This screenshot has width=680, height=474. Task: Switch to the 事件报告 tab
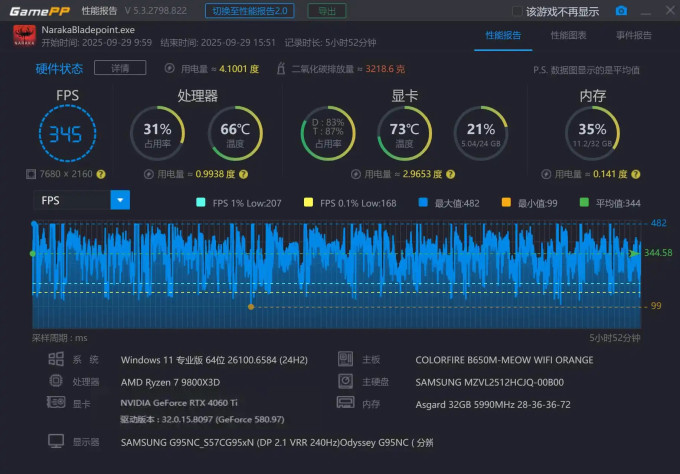(x=634, y=36)
